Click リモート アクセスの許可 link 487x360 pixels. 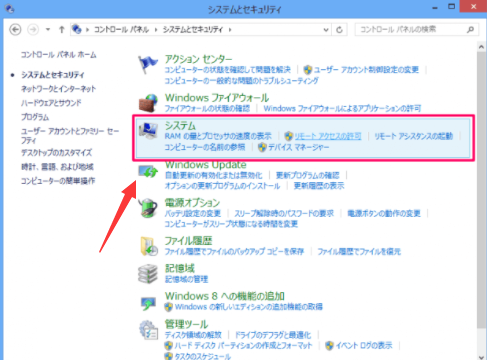click(328, 136)
